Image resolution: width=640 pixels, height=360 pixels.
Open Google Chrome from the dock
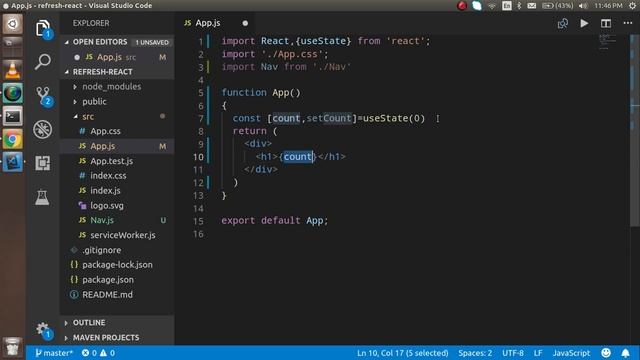tap(13, 140)
